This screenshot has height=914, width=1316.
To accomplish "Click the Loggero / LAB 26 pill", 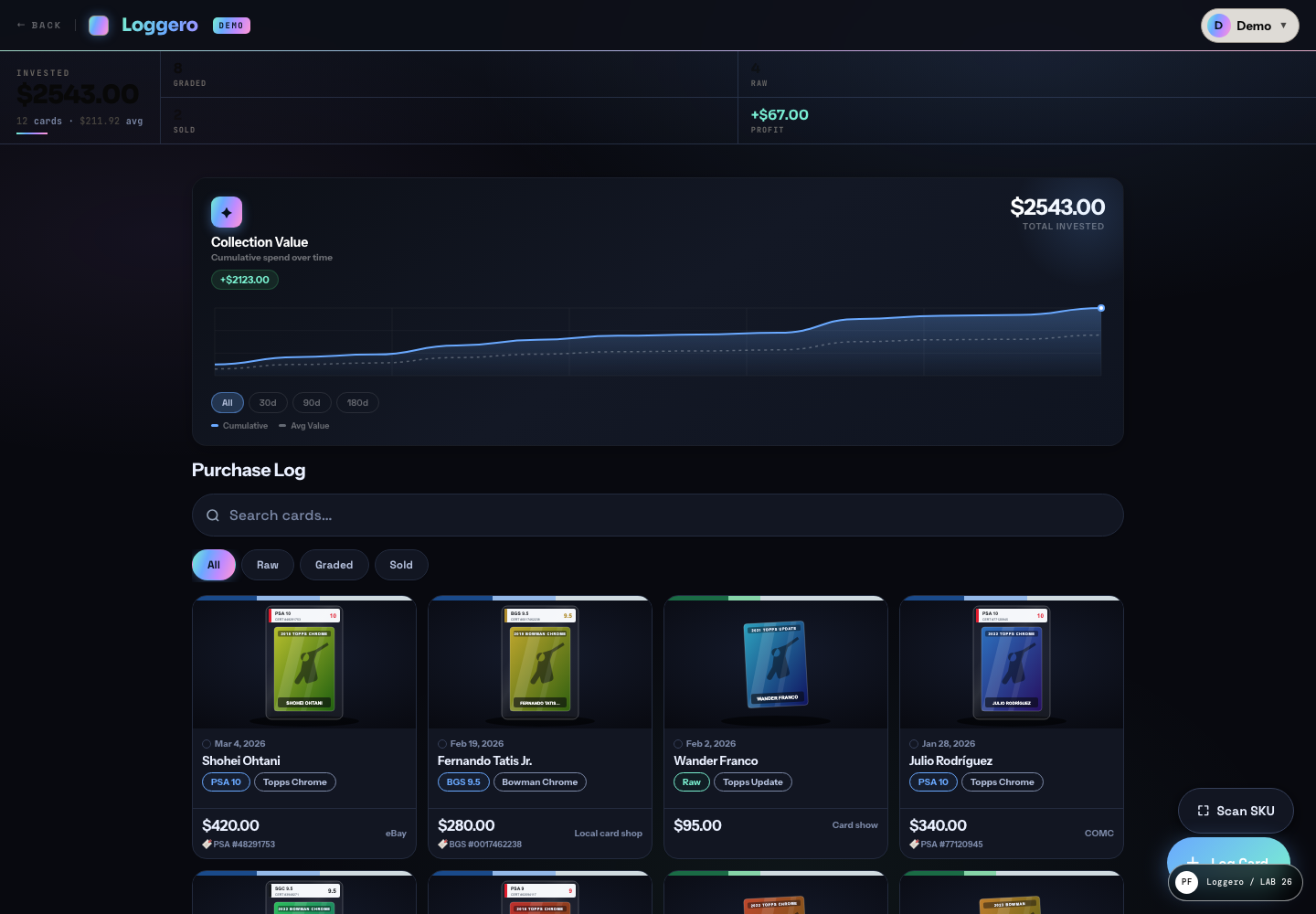I will (1236, 882).
